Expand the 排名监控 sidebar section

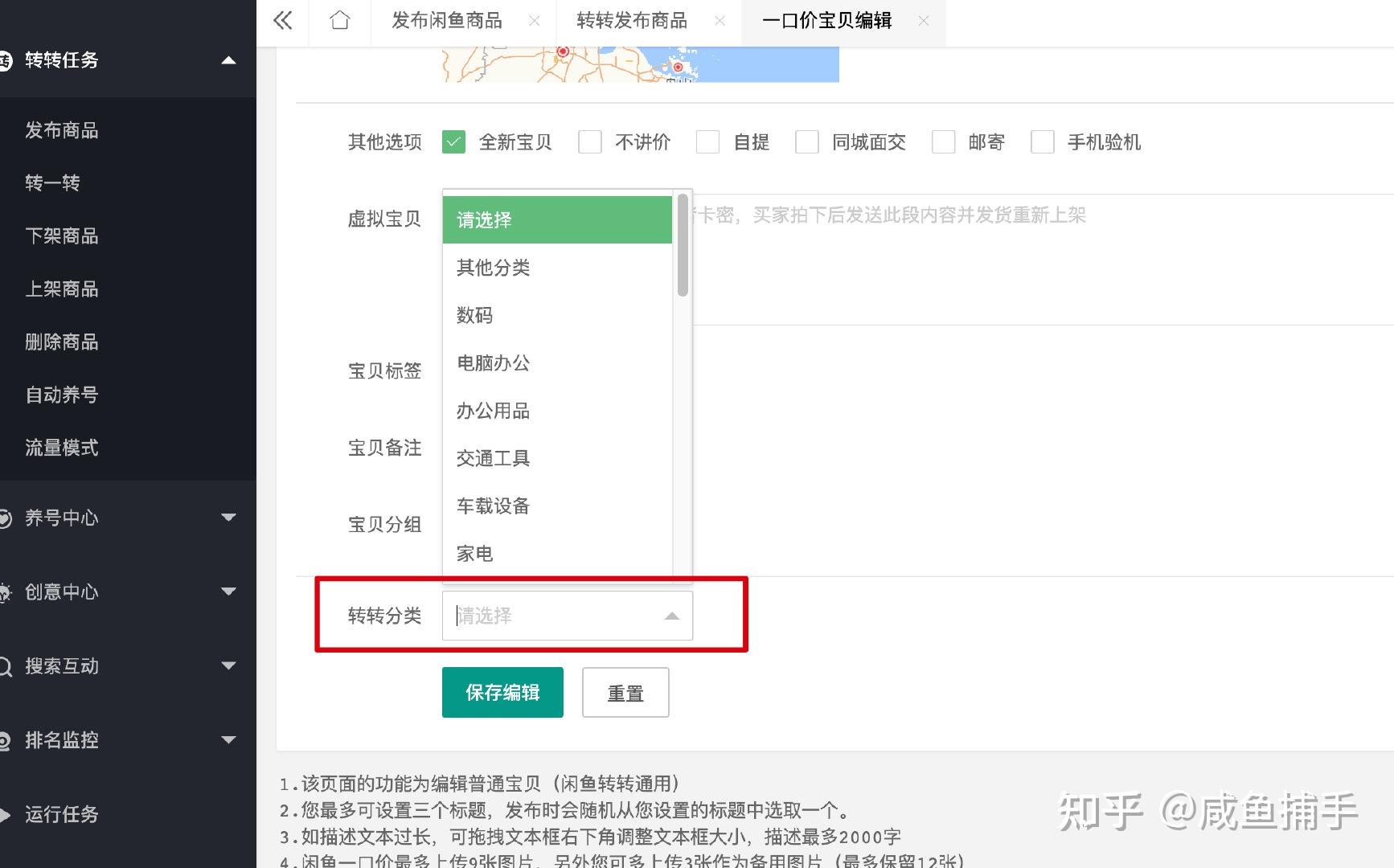click(x=228, y=739)
